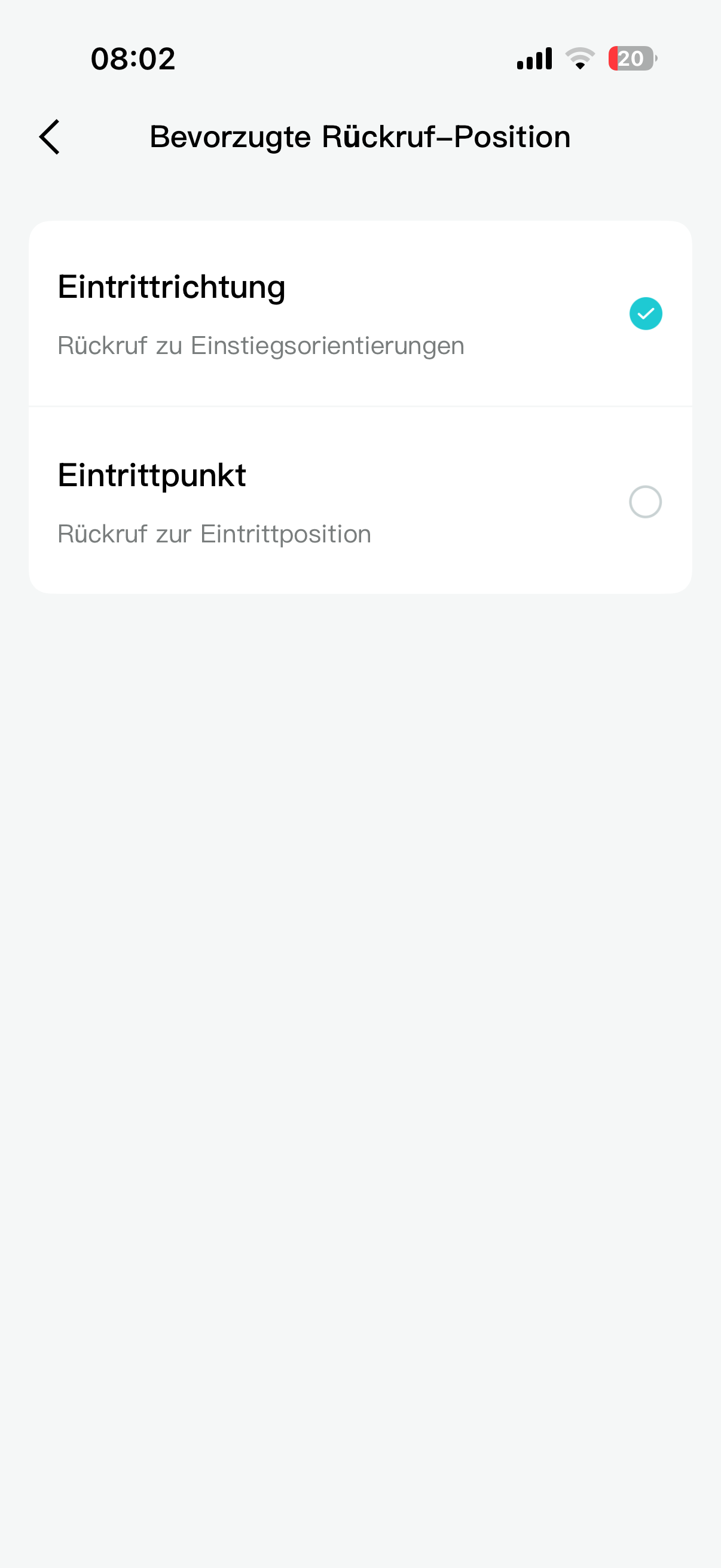
Task: Select the Eintrittpunkt list row
Action: point(360,501)
